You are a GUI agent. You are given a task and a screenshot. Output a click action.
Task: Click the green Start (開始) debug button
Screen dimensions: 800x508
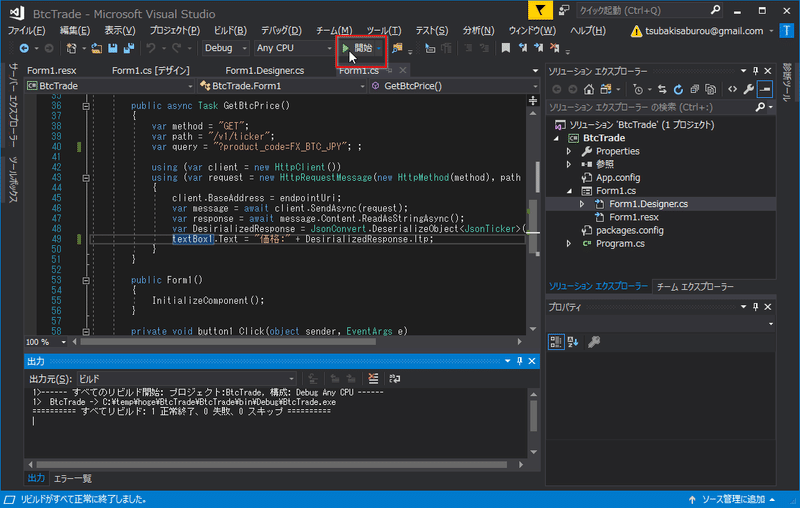pyautogui.click(x=357, y=48)
